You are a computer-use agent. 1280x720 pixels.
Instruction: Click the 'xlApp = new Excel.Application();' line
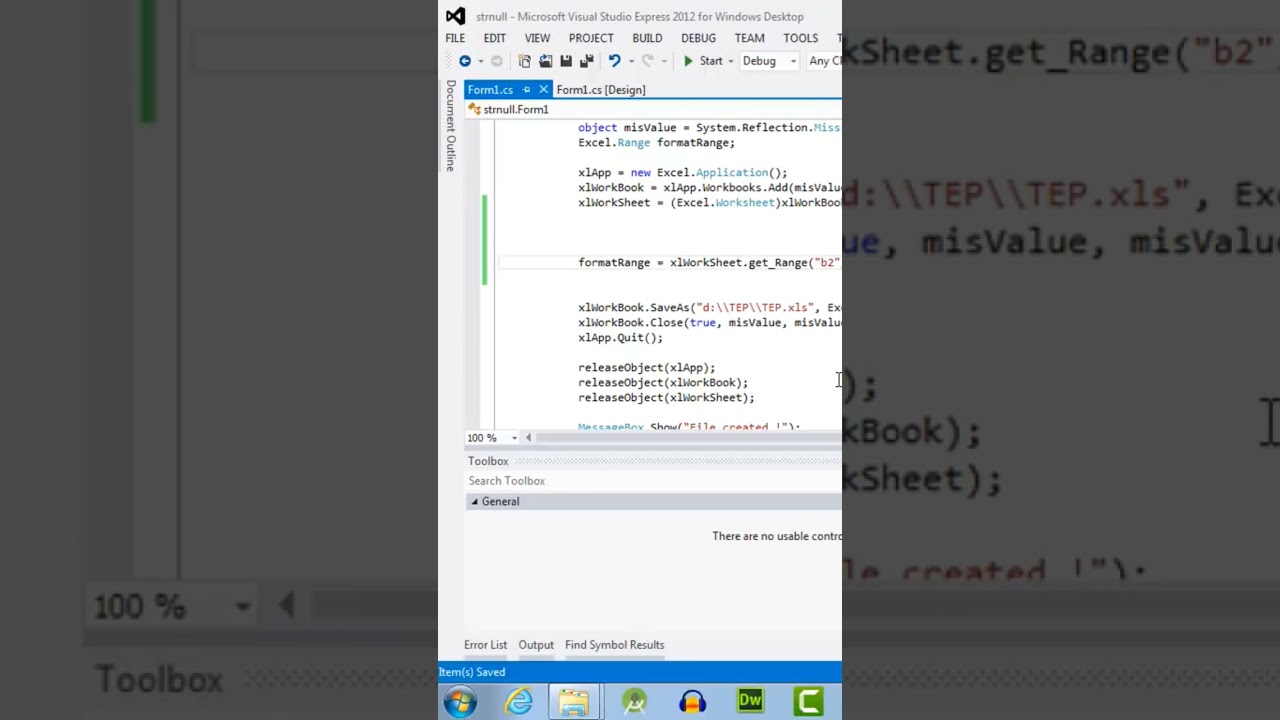click(682, 173)
